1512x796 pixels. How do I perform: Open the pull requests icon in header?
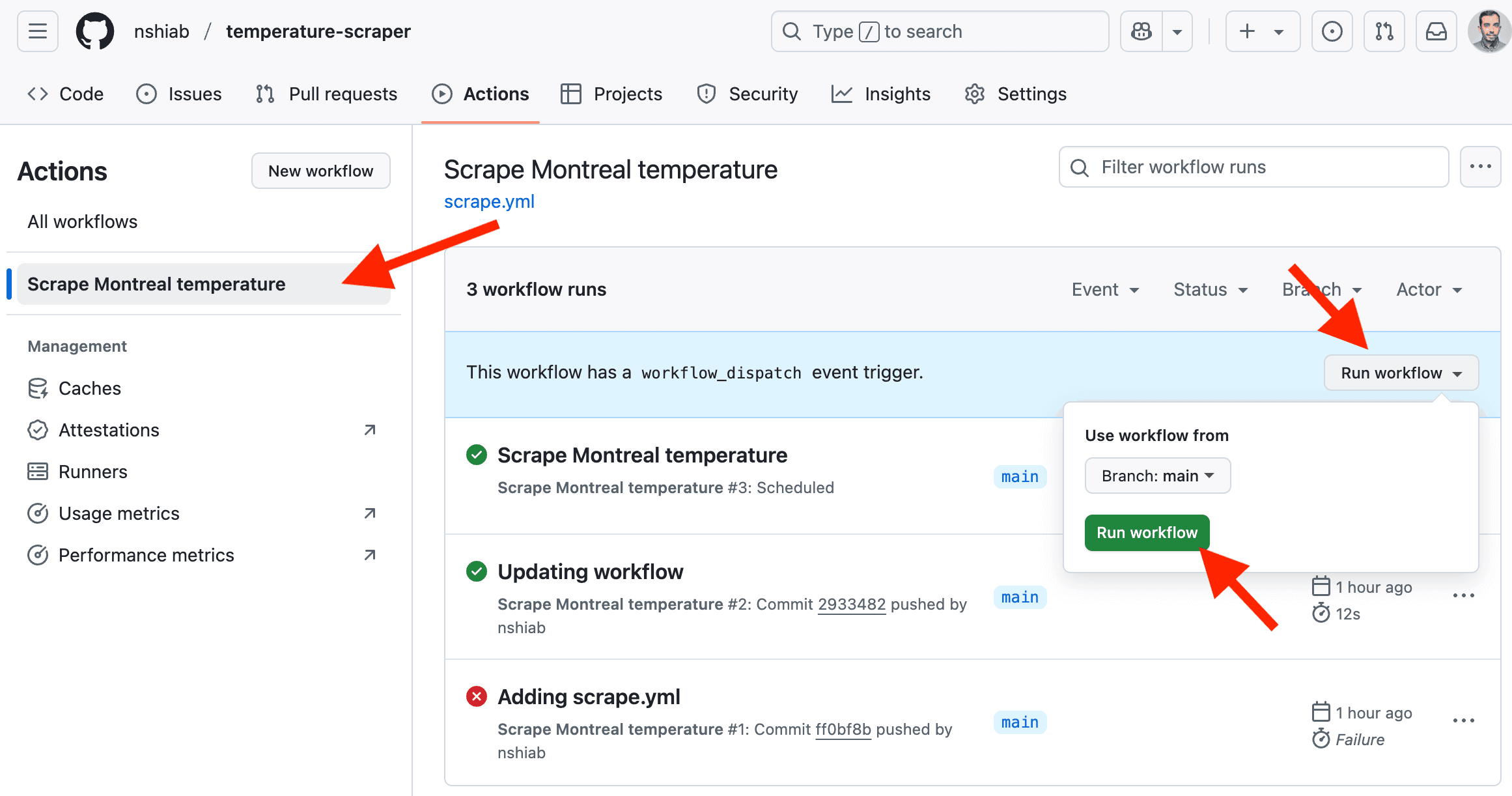click(1384, 31)
